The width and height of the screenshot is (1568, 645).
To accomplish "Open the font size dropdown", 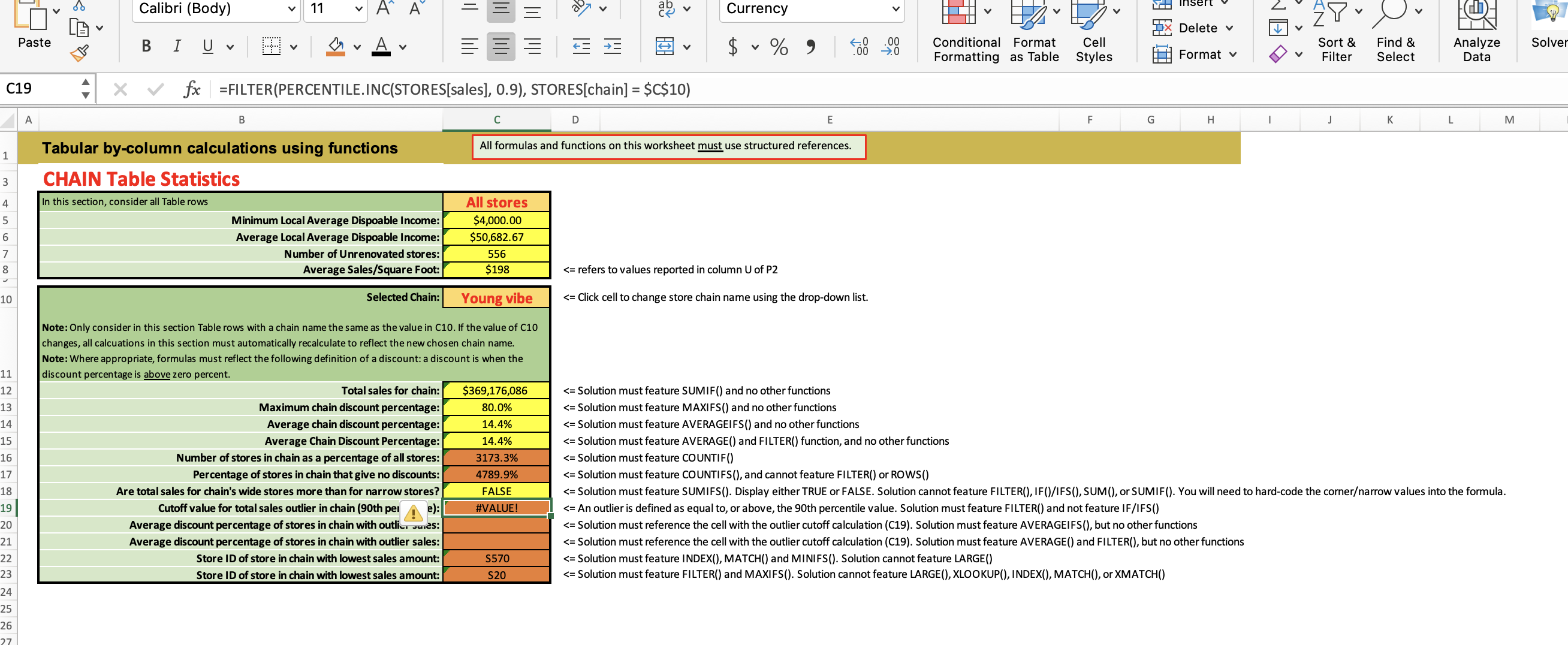I will (x=358, y=9).
